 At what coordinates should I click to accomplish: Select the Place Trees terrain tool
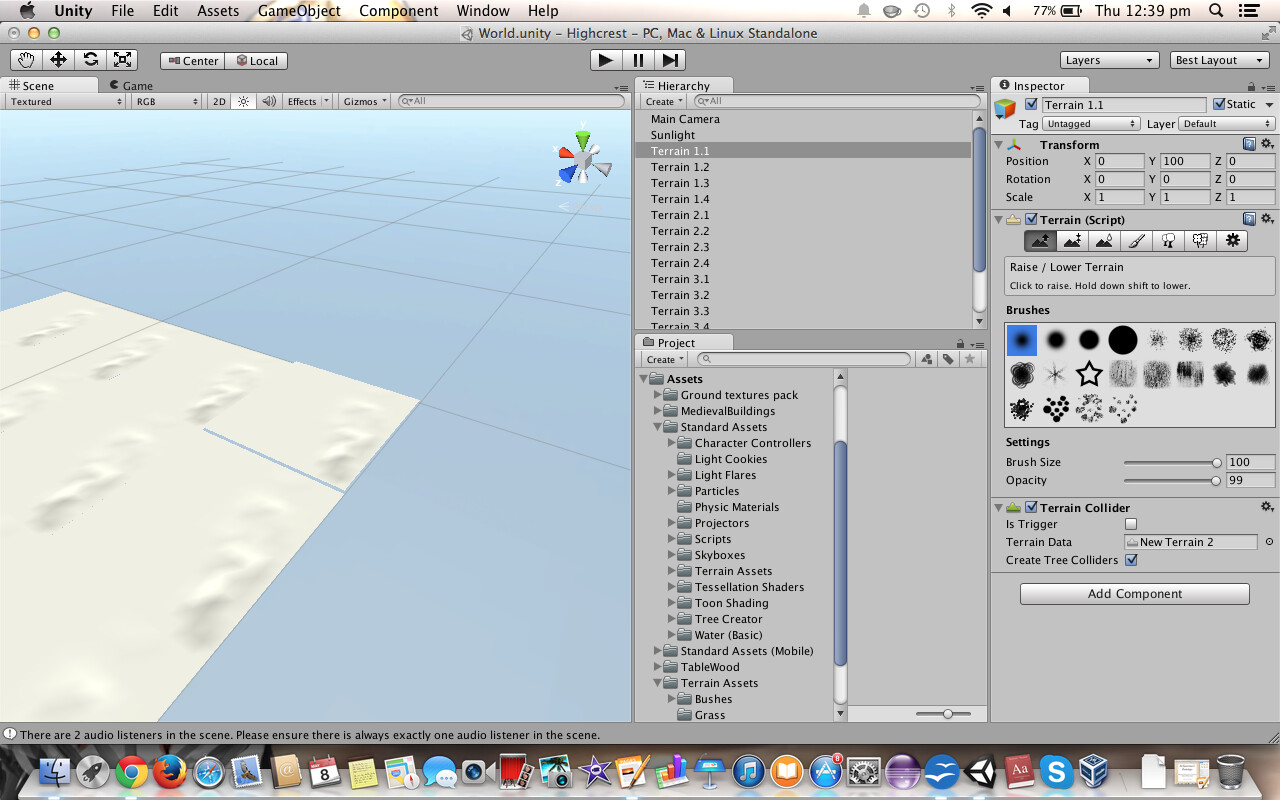(x=1167, y=240)
